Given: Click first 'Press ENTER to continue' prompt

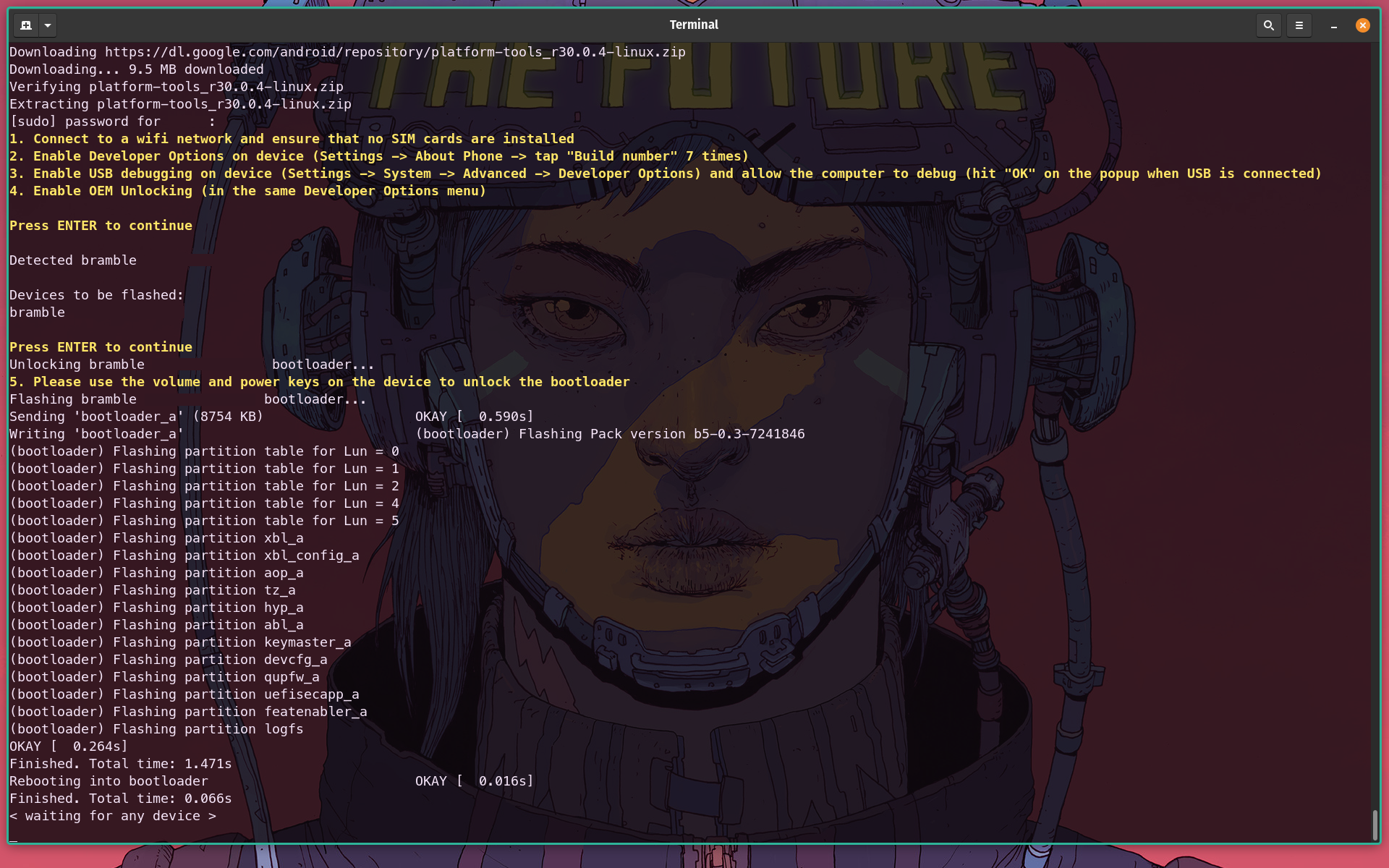Looking at the screenshot, I should pos(101,226).
